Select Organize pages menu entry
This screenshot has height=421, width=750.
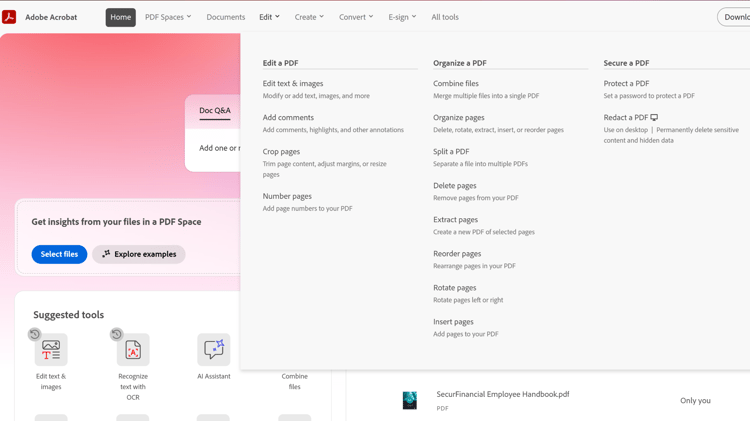[x=459, y=118]
